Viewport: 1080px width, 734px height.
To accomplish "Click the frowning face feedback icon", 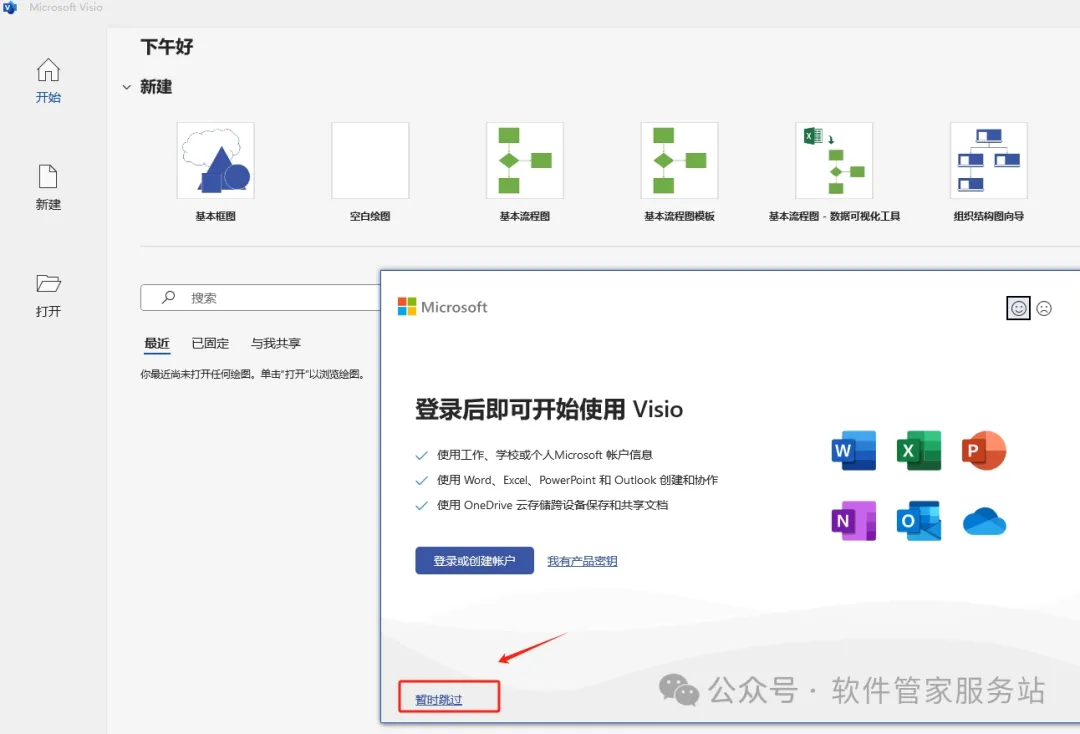I will click(x=1044, y=308).
